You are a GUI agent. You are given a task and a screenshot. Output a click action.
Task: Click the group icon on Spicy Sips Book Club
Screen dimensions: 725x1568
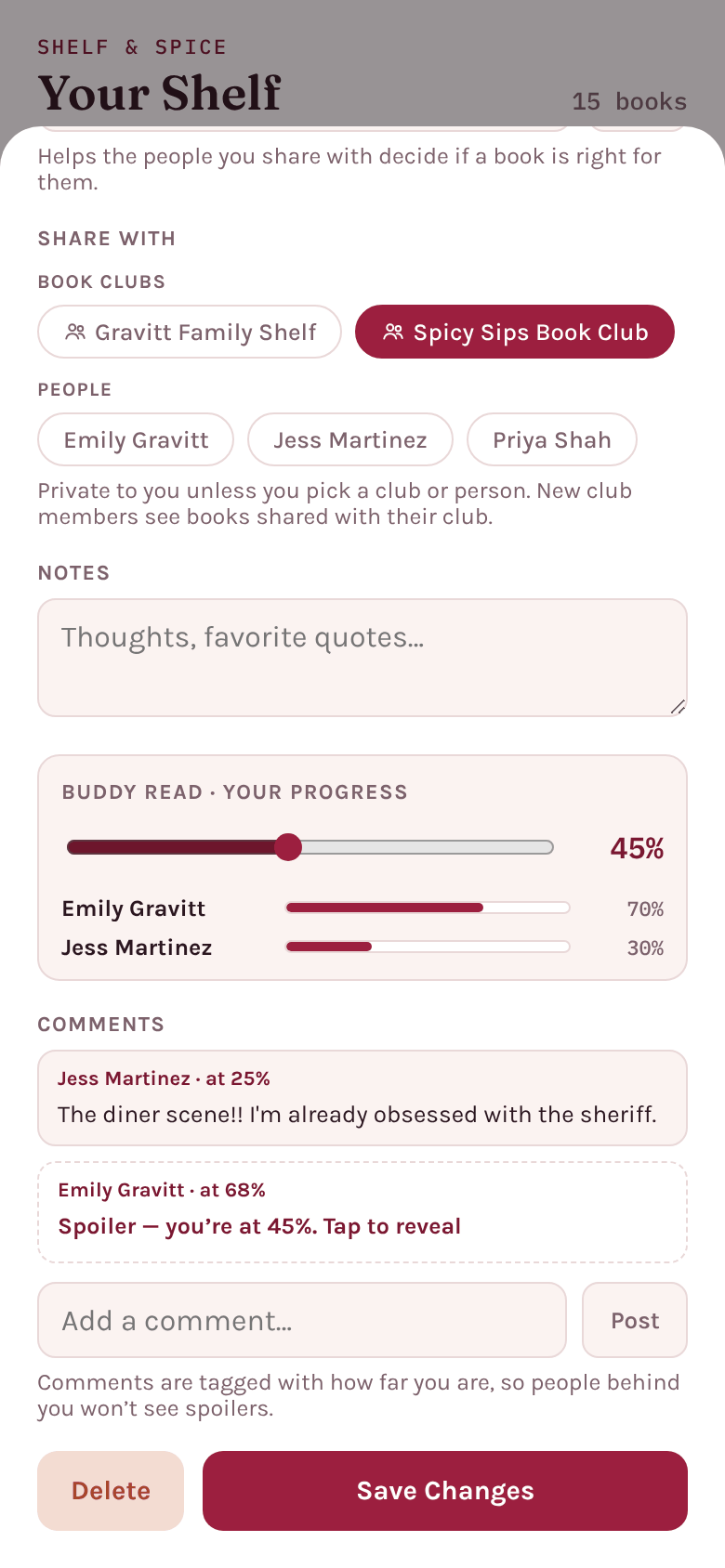coord(393,332)
